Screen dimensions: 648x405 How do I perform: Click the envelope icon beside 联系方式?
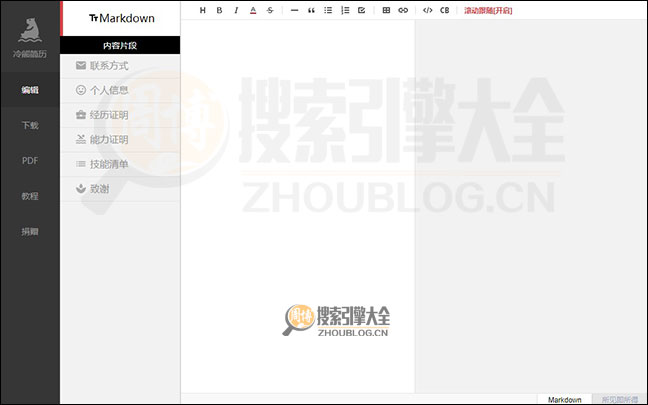pos(81,65)
